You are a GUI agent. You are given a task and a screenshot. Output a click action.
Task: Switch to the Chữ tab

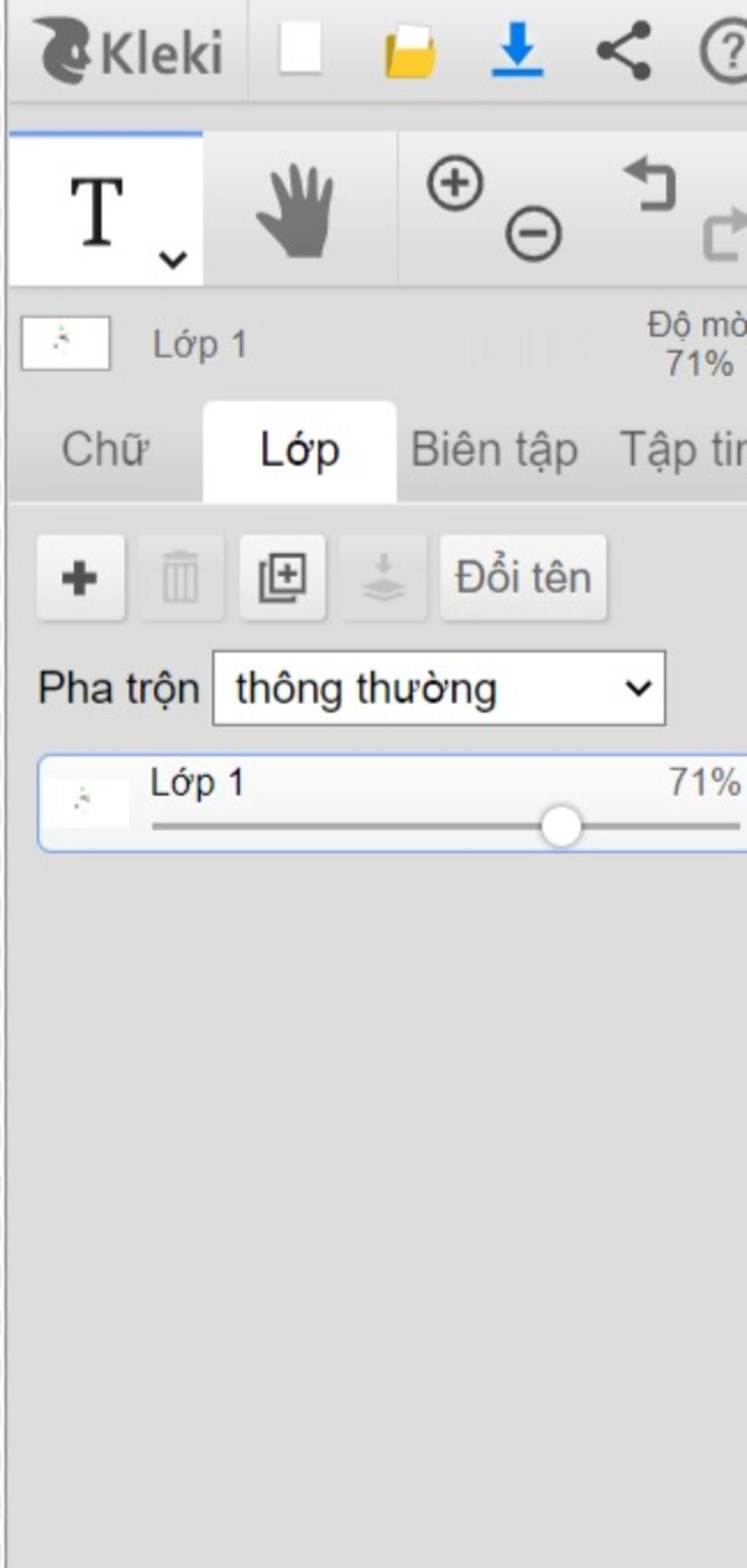pos(106,449)
